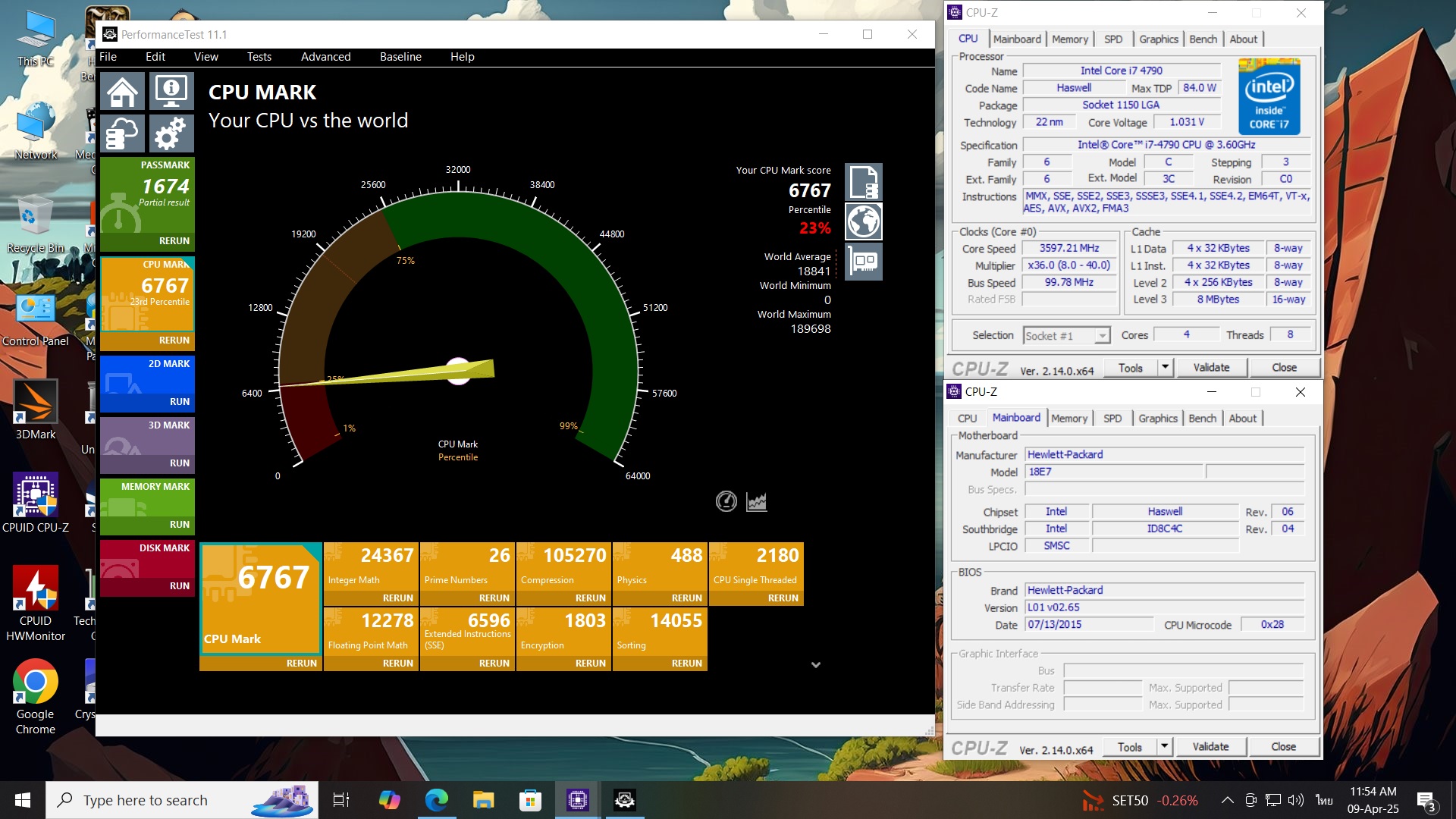Image resolution: width=1456 pixels, height=819 pixels.
Task: Open the settings gears icon
Action: point(171,134)
